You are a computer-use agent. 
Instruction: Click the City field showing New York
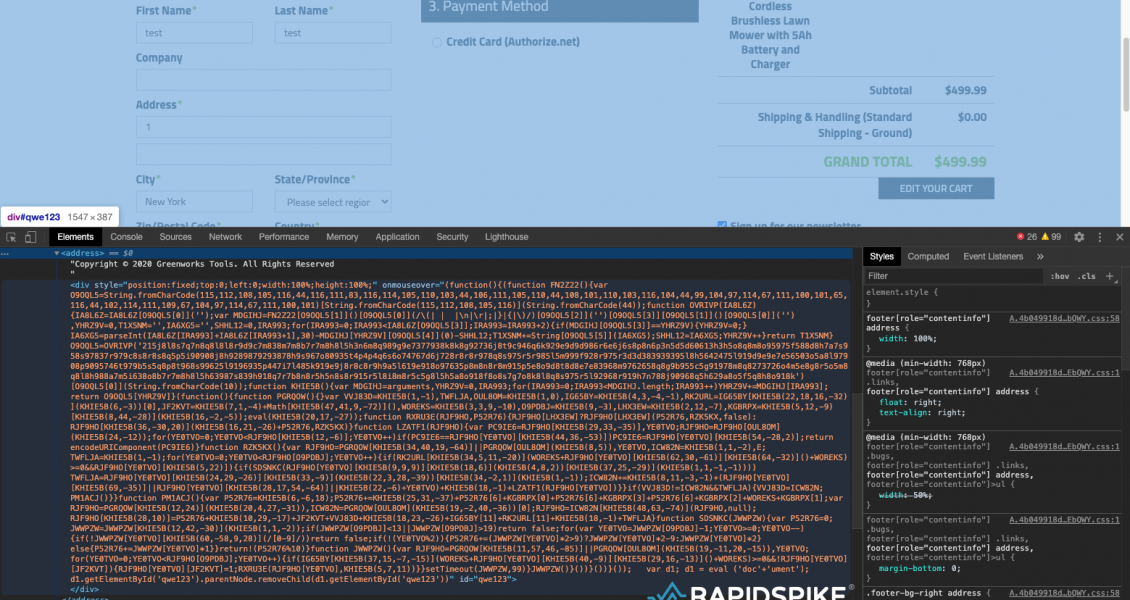click(x=195, y=202)
